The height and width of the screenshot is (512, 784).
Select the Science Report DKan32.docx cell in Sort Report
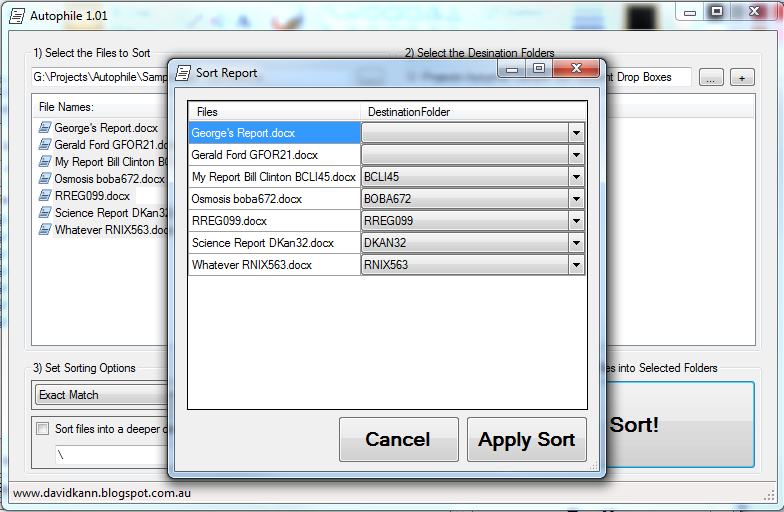[274, 243]
